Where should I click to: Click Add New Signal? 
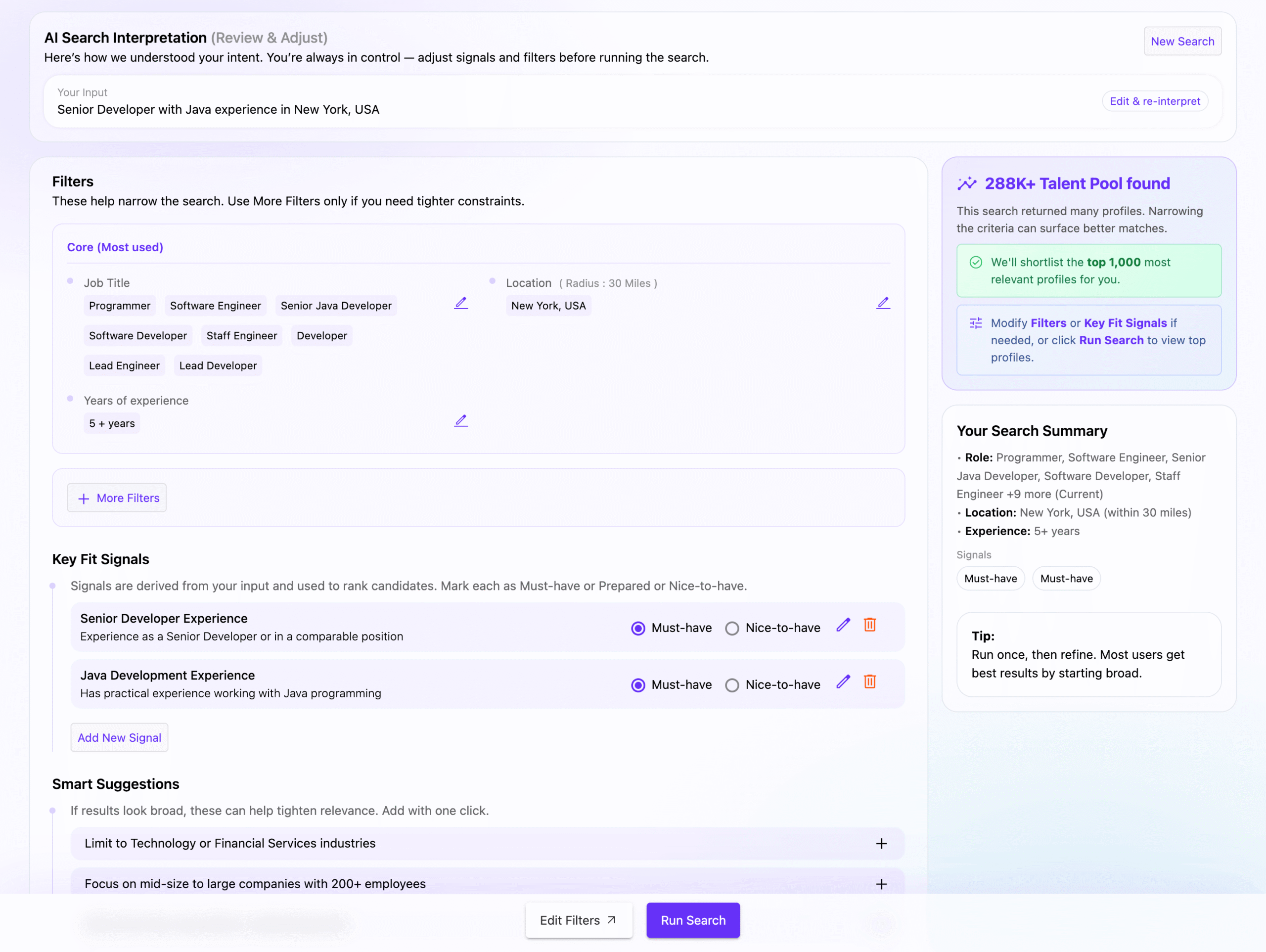pos(119,738)
